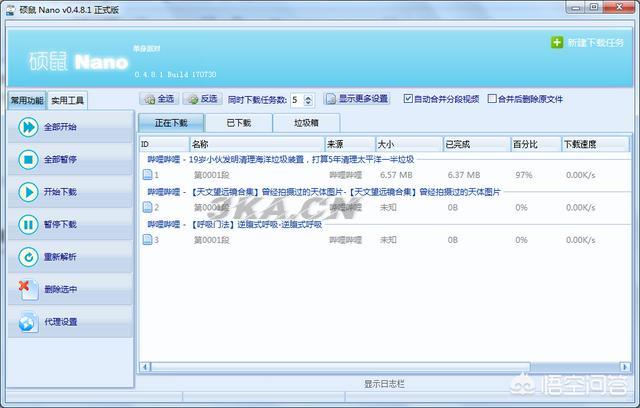
Task: Click the 硕鼠 app icon in title bar
Action: pyautogui.click(x=11, y=9)
